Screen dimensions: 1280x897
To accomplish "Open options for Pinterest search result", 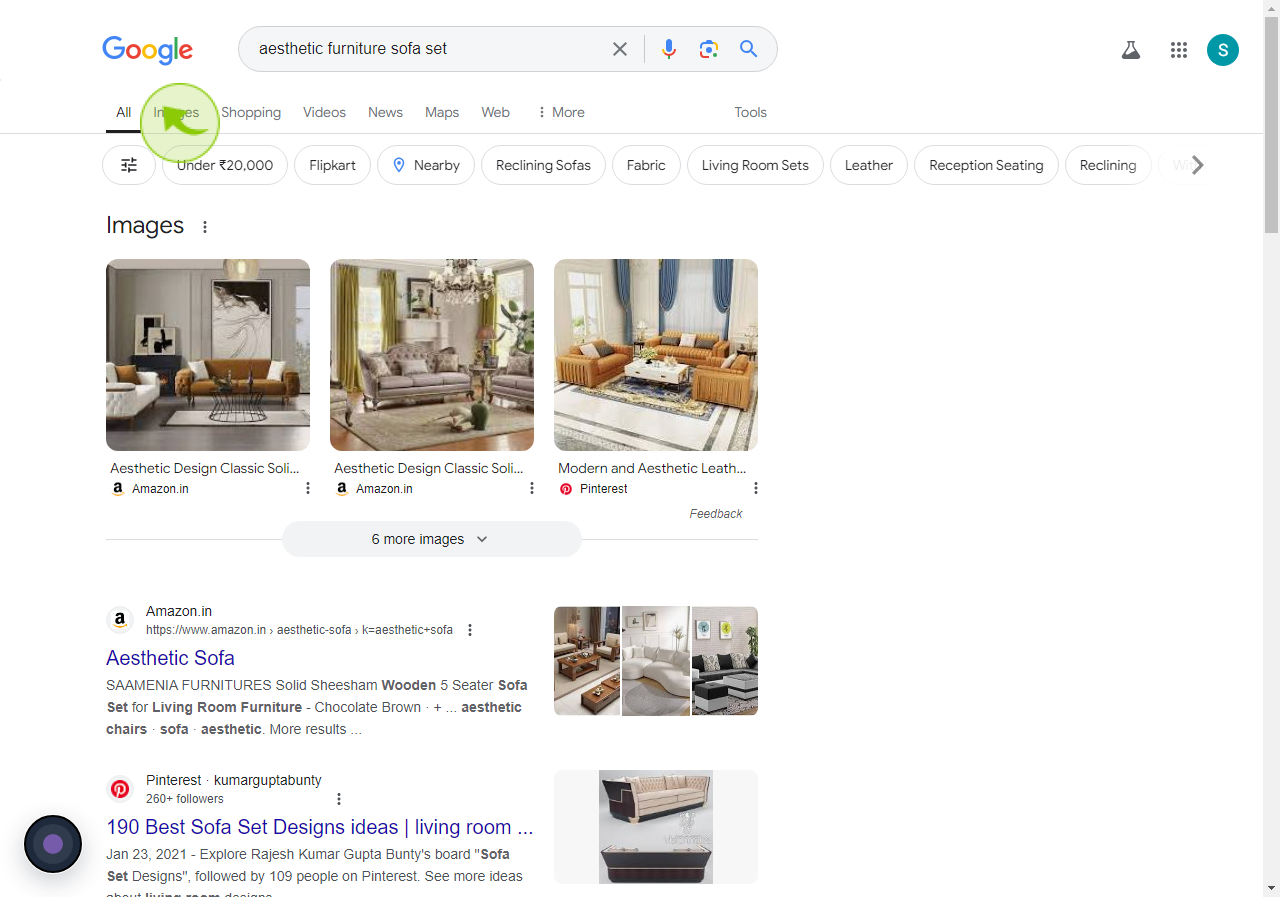I will 339,799.
